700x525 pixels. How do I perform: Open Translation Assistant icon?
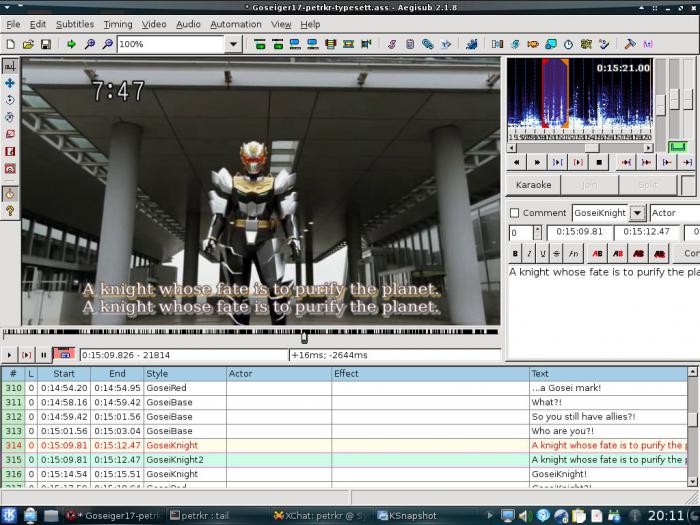[533, 44]
